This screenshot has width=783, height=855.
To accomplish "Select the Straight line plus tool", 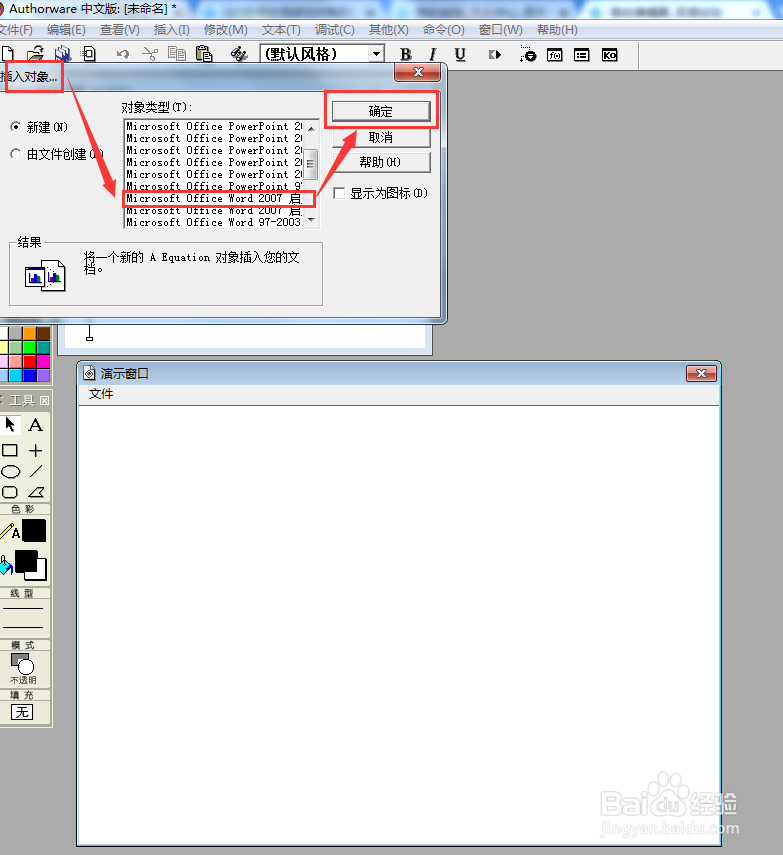I will click(35, 450).
